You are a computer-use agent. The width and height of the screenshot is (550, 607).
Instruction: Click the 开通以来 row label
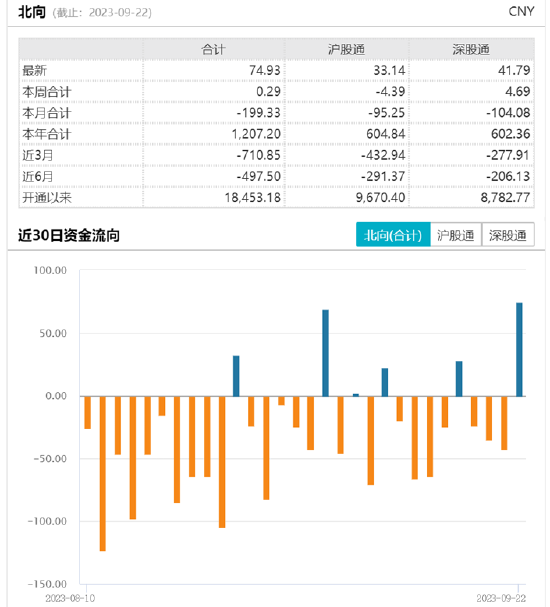47,197
